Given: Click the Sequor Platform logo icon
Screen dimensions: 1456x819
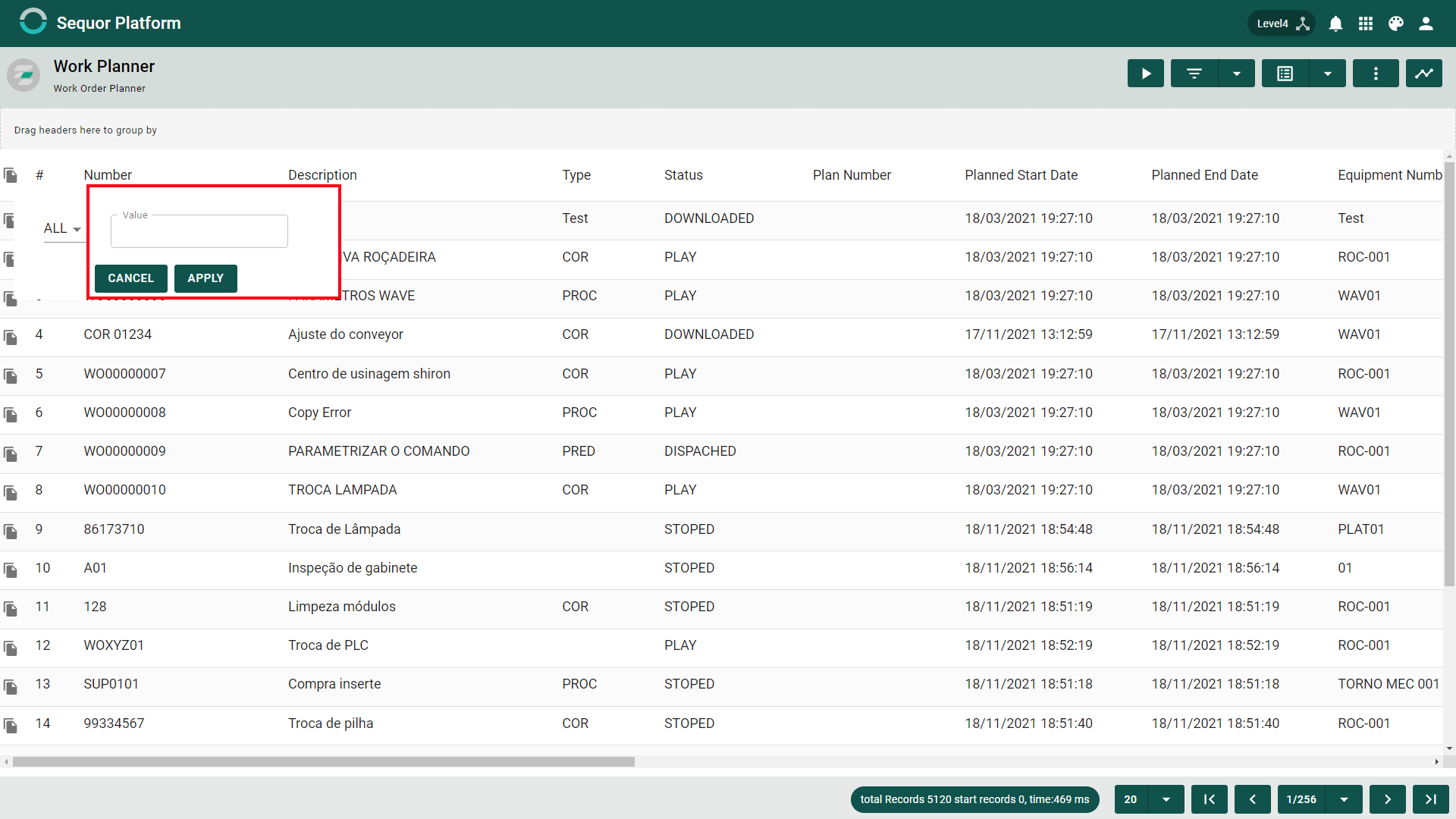Looking at the screenshot, I should click(x=33, y=21).
